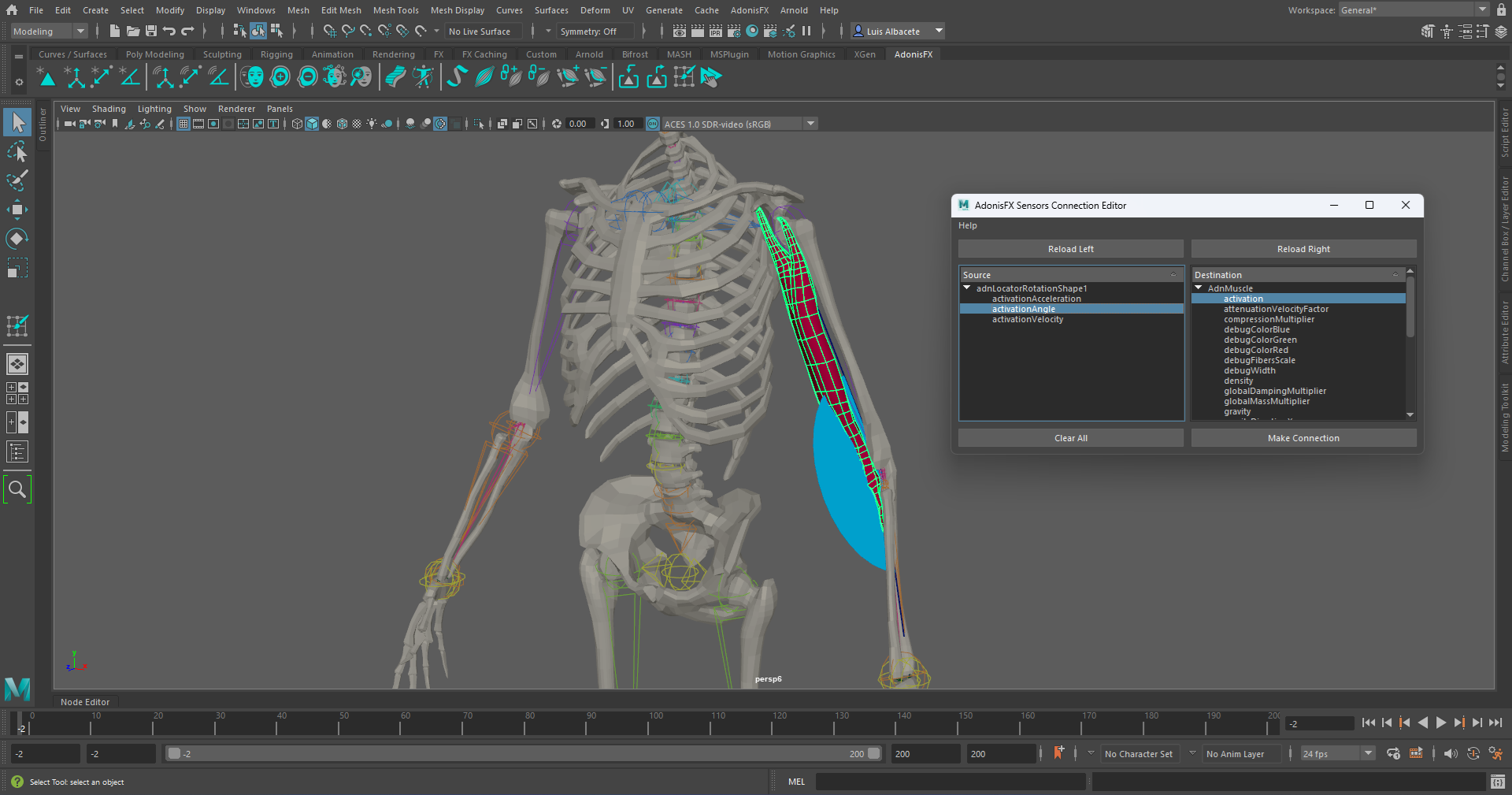This screenshot has height=795, width=1512.
Task: Click the remove-from-face minus shelf icon
Action: click(x=308, y=76)
